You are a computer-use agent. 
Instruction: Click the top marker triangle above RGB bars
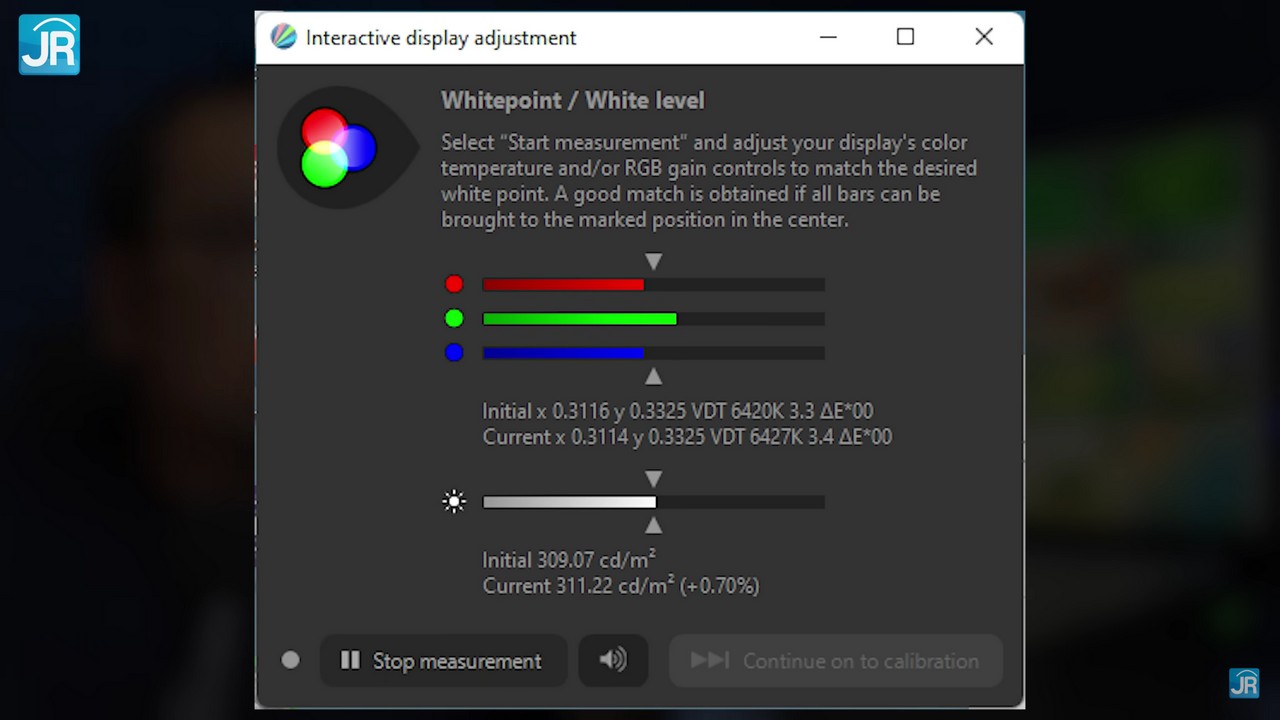[x=653, y=262]
